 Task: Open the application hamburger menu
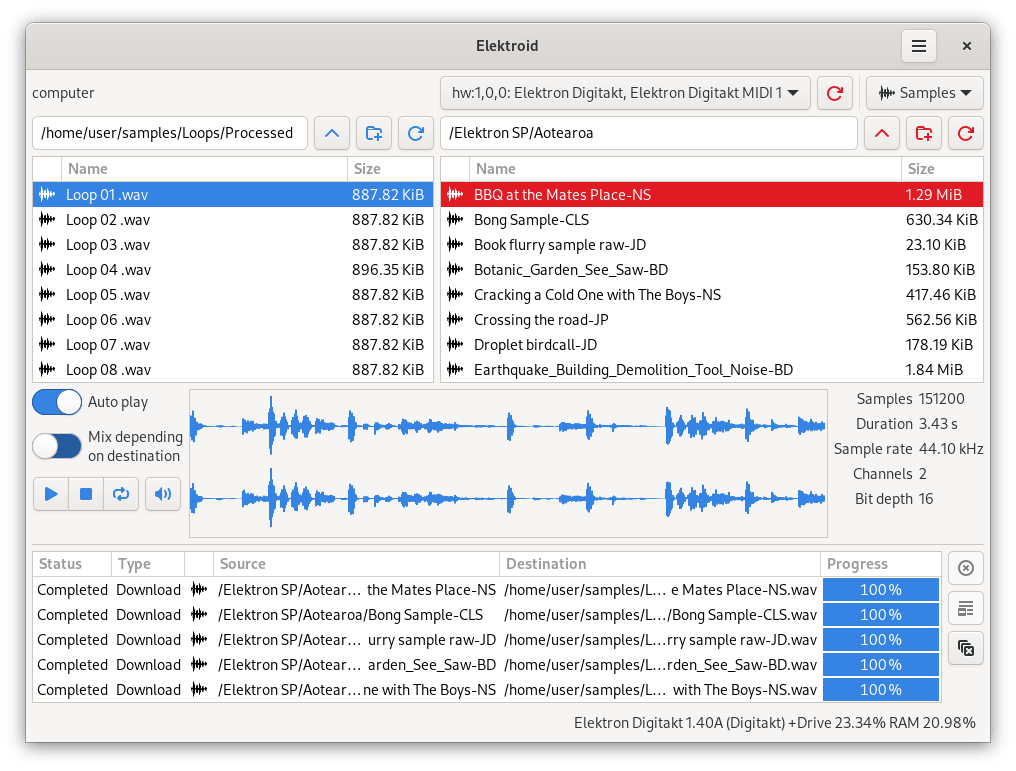point(918,46)
